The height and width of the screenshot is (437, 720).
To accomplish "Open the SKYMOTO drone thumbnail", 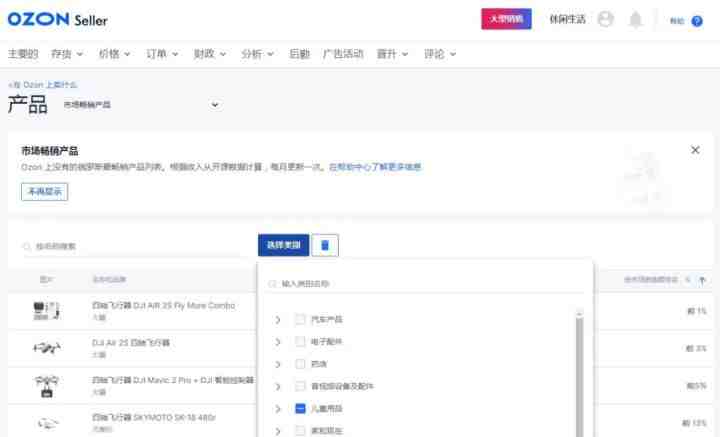I will (x=47, y=423).
